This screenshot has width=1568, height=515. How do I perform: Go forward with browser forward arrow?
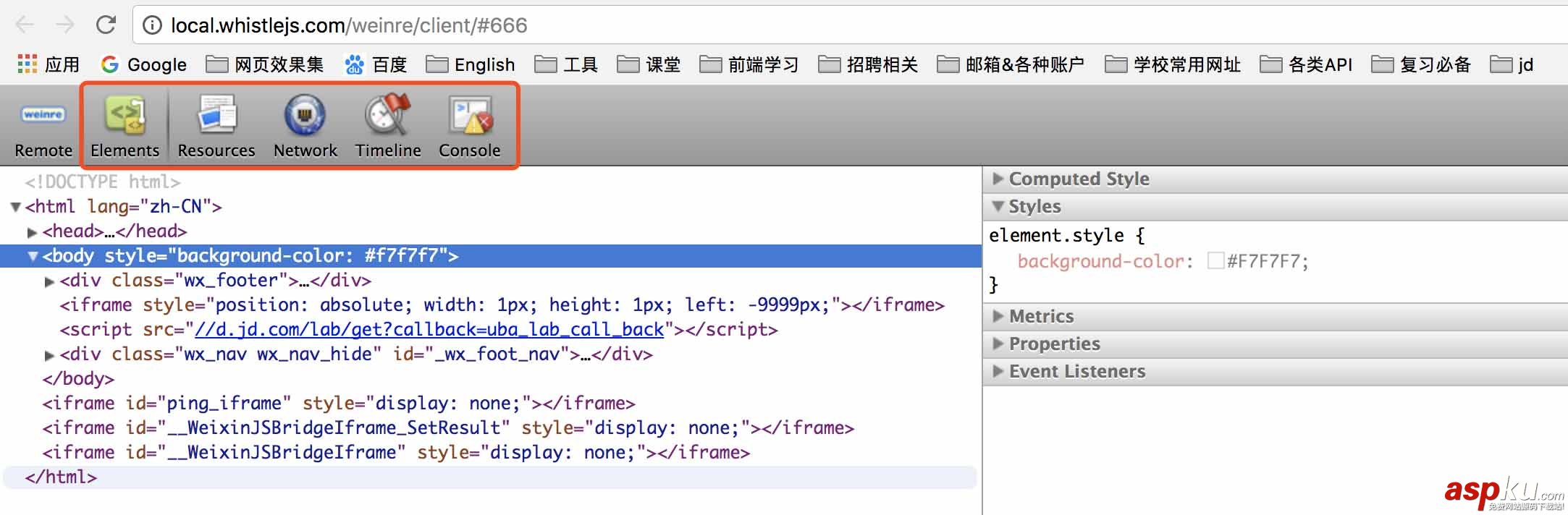[65, 25]
